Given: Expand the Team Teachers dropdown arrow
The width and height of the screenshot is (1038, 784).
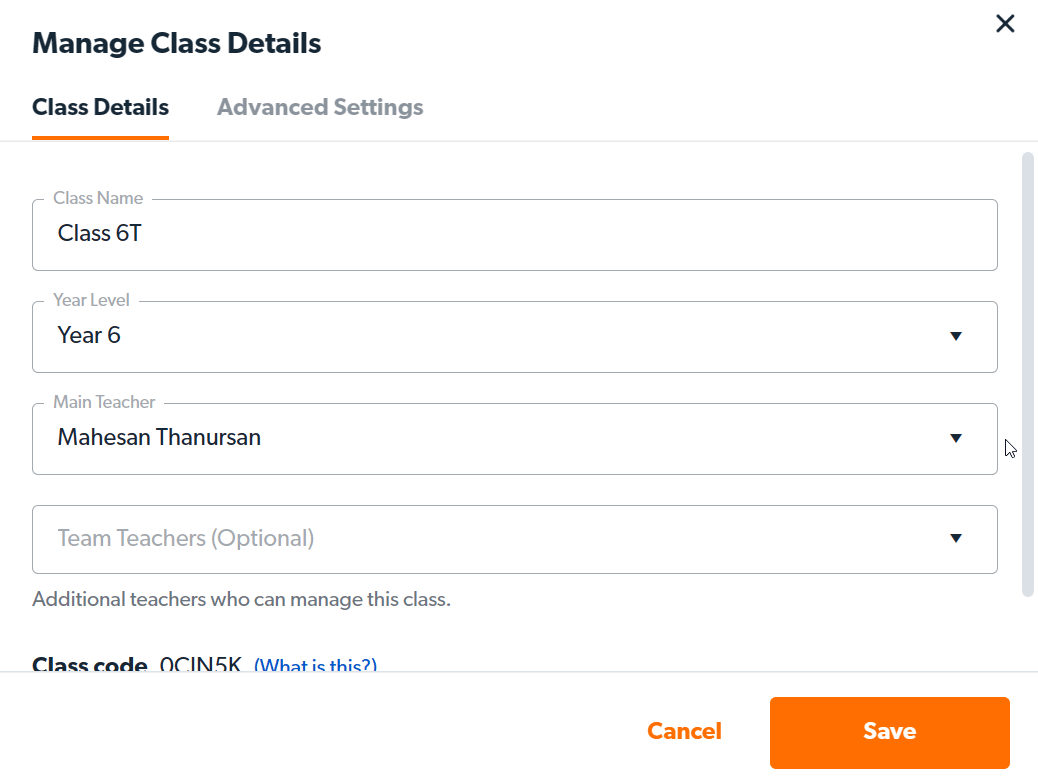Looking at the screenshot, I should coord(956,539).
